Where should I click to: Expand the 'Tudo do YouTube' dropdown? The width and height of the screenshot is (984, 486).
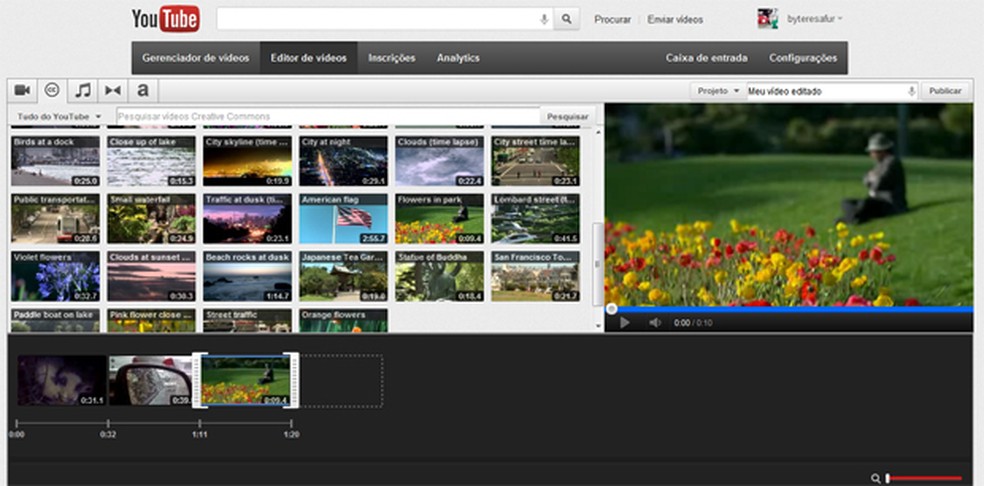pos(60,117)
